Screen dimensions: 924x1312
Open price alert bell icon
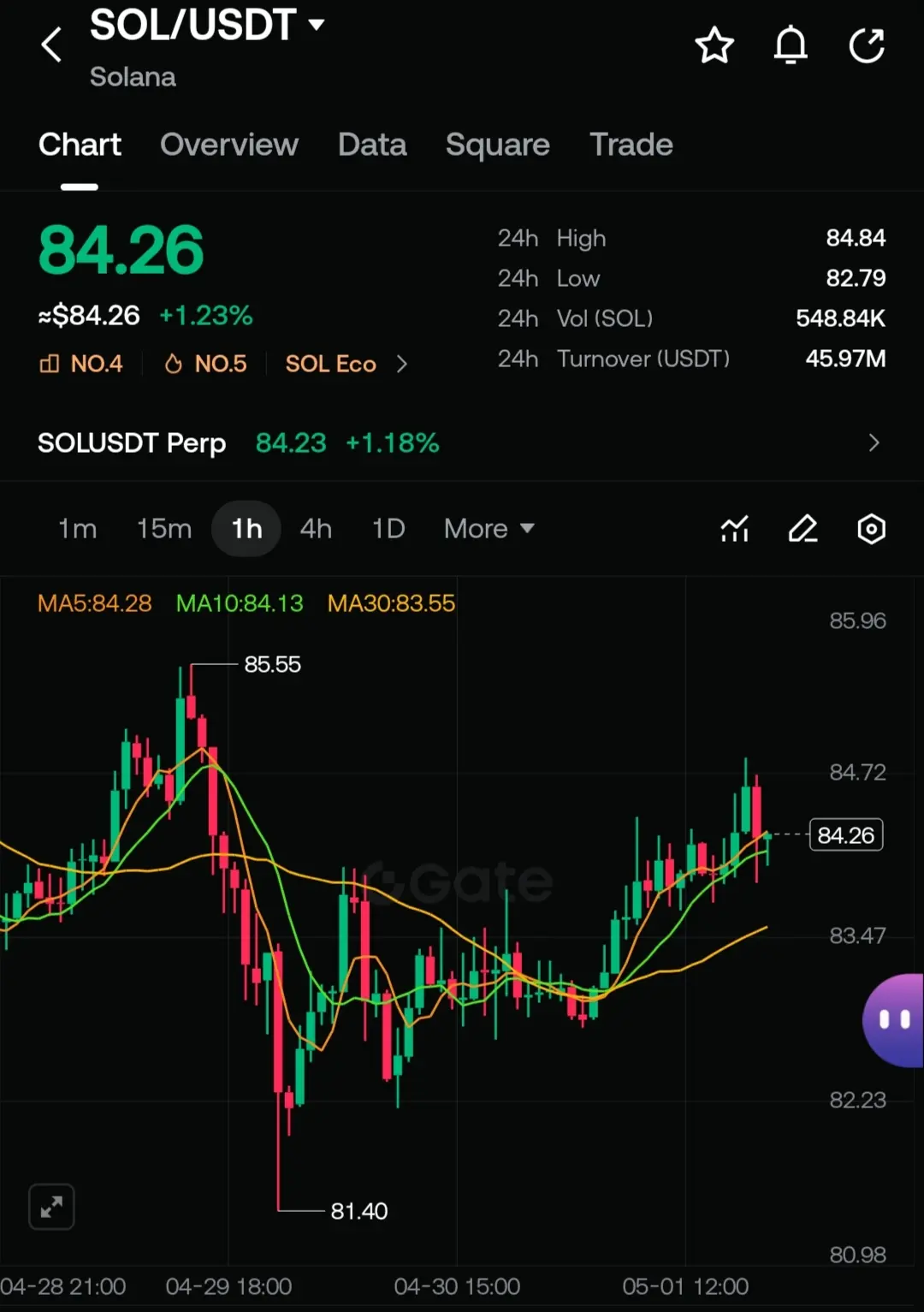tap(791, 45)
